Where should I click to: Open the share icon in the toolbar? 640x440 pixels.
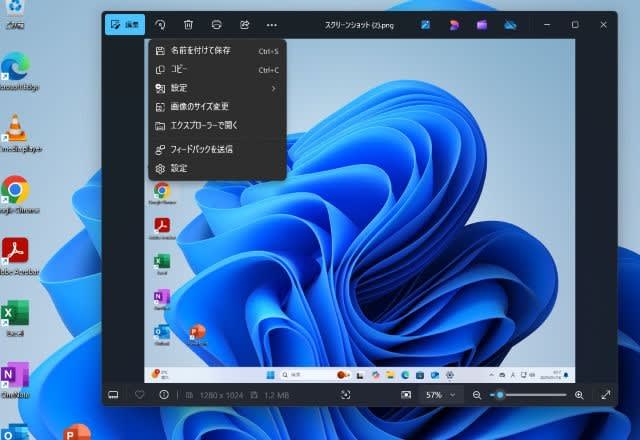(244, 25)
